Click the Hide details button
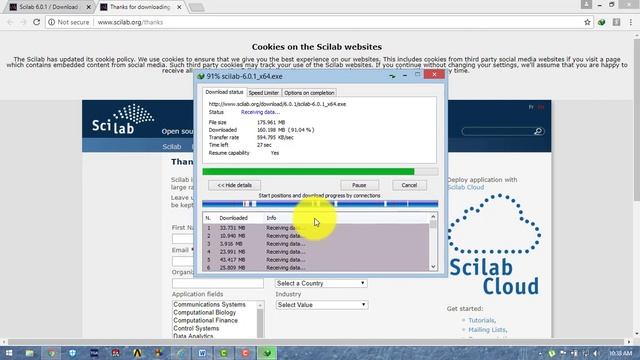 tap(234, 185)
